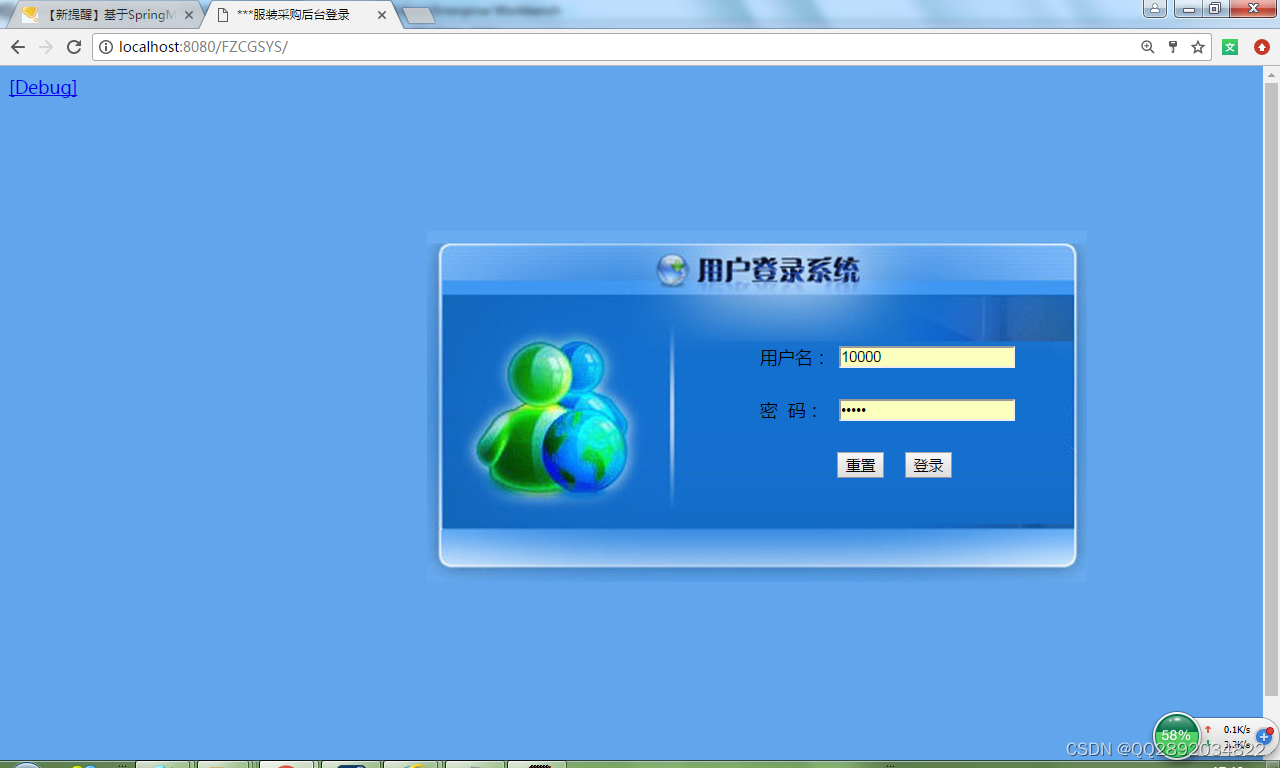Restore down the browser window
This screenshot has width=1280, height=768.
[1215, 9]
